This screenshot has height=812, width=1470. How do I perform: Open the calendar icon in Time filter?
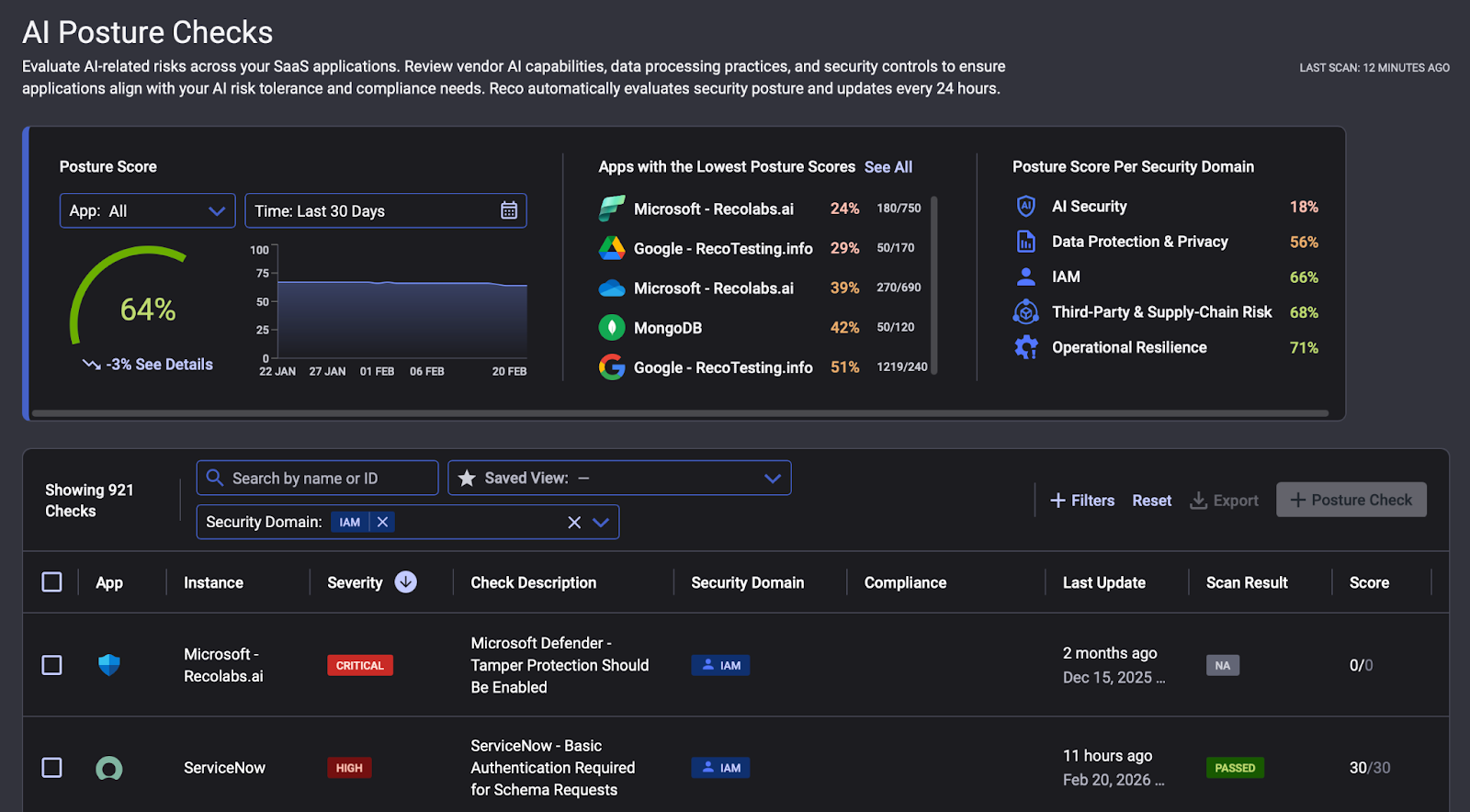[x=509, y=210]
